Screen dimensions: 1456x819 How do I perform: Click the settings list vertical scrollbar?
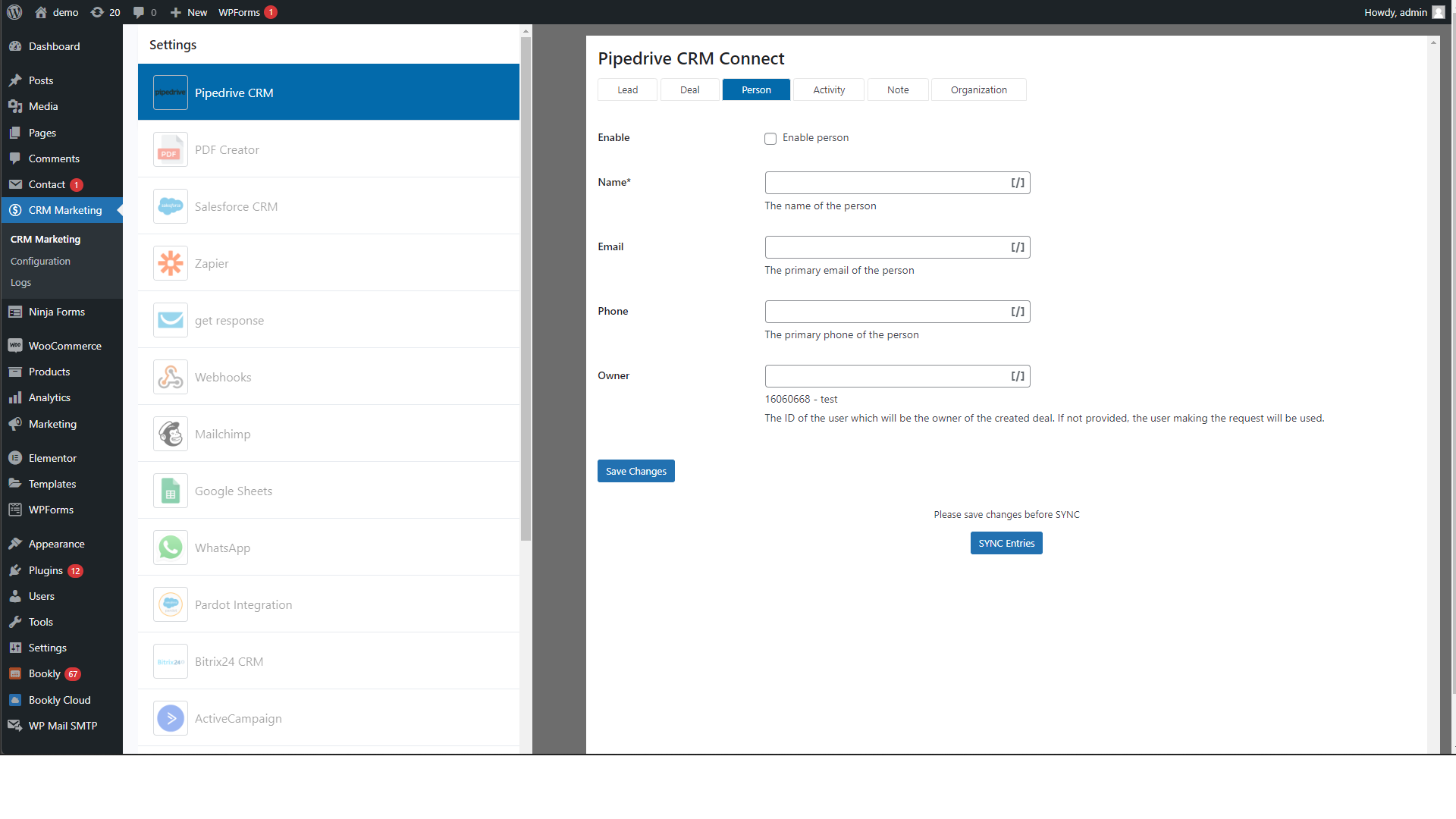tap(526, 288)
